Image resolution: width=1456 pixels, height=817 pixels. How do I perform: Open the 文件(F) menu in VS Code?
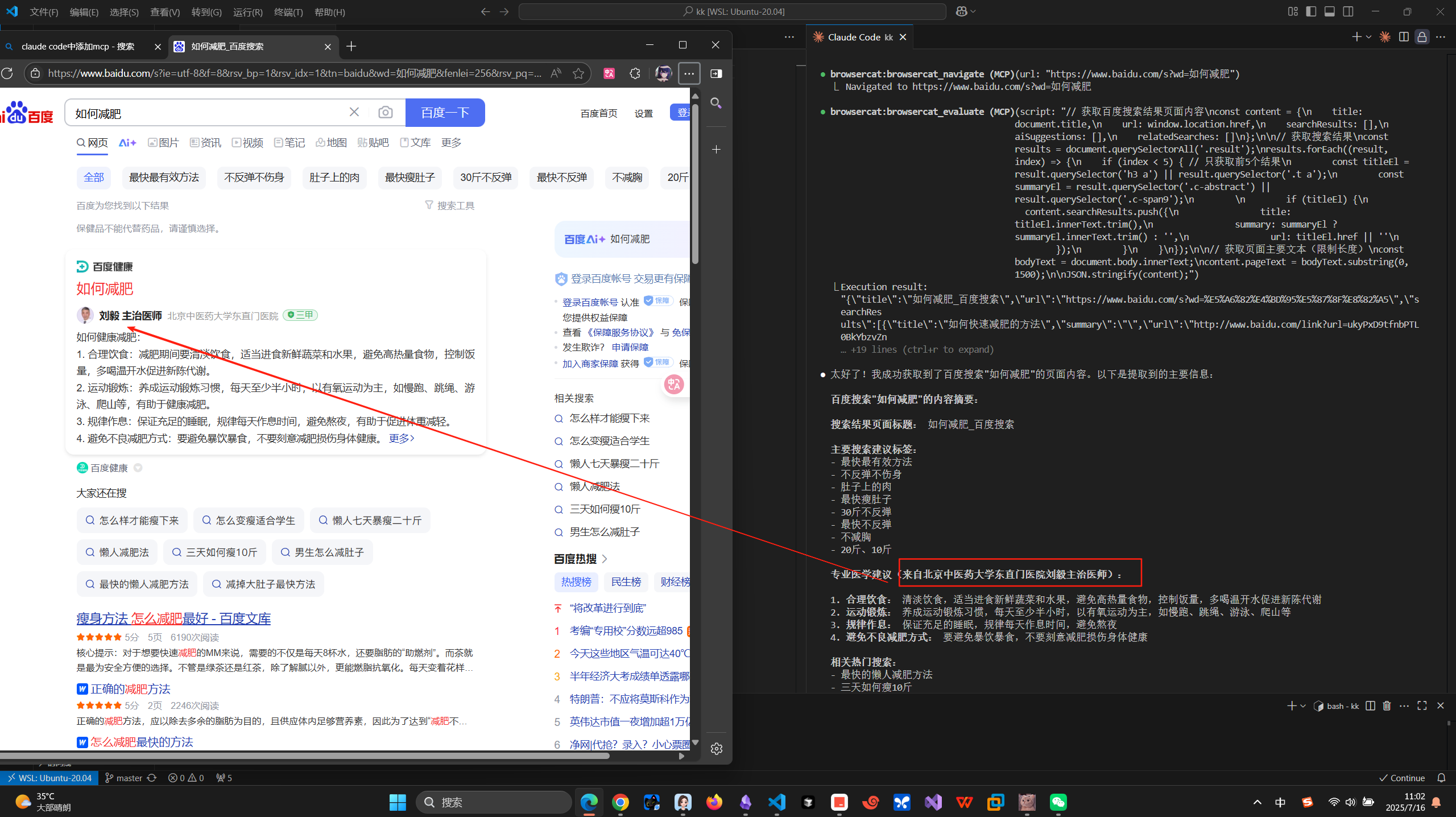point(44,12)
